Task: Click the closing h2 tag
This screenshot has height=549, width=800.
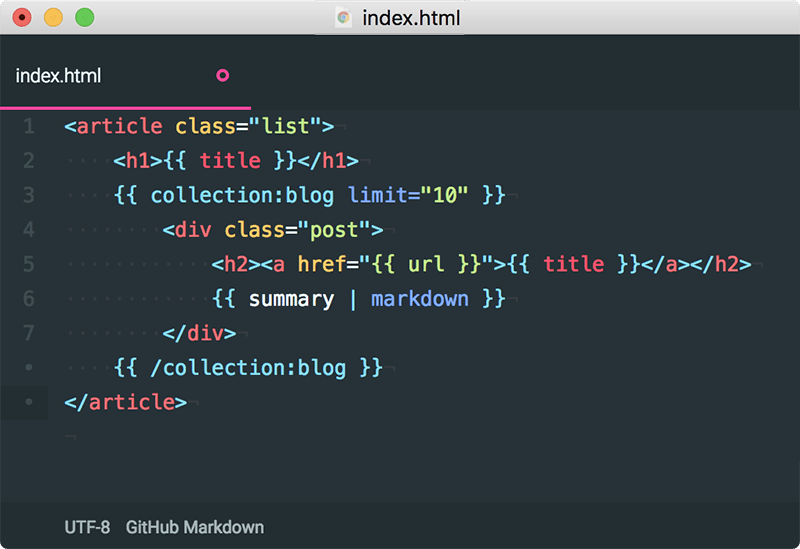Action: pos(721,264)
